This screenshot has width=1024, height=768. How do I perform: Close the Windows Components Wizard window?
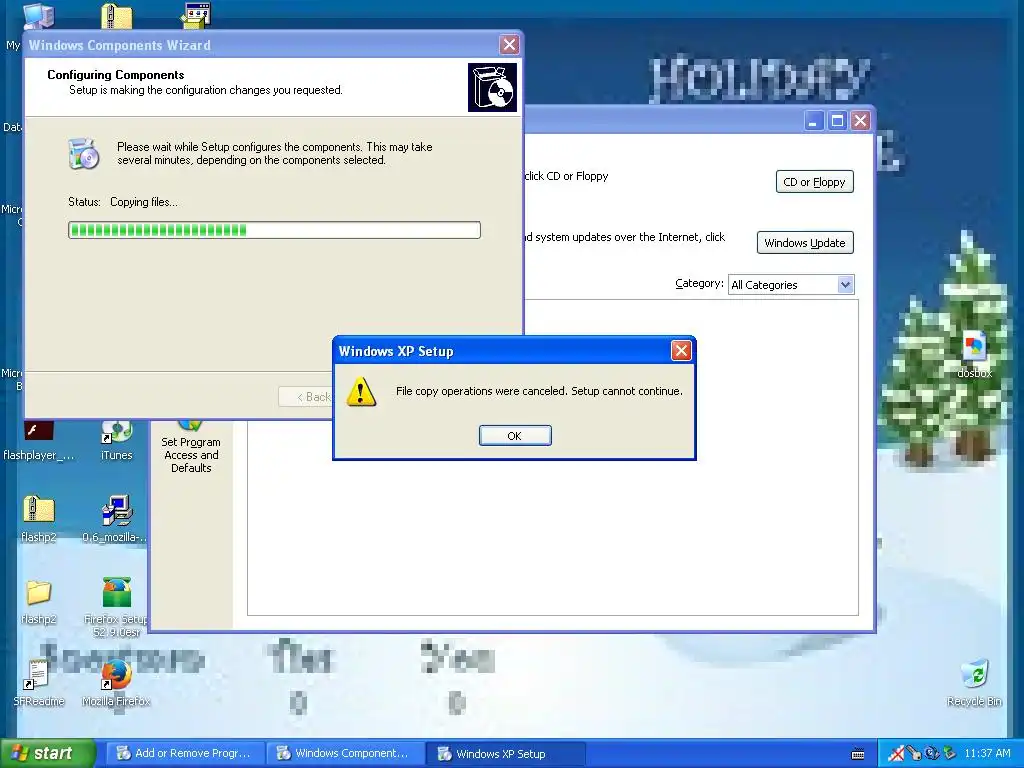(509, 44)
